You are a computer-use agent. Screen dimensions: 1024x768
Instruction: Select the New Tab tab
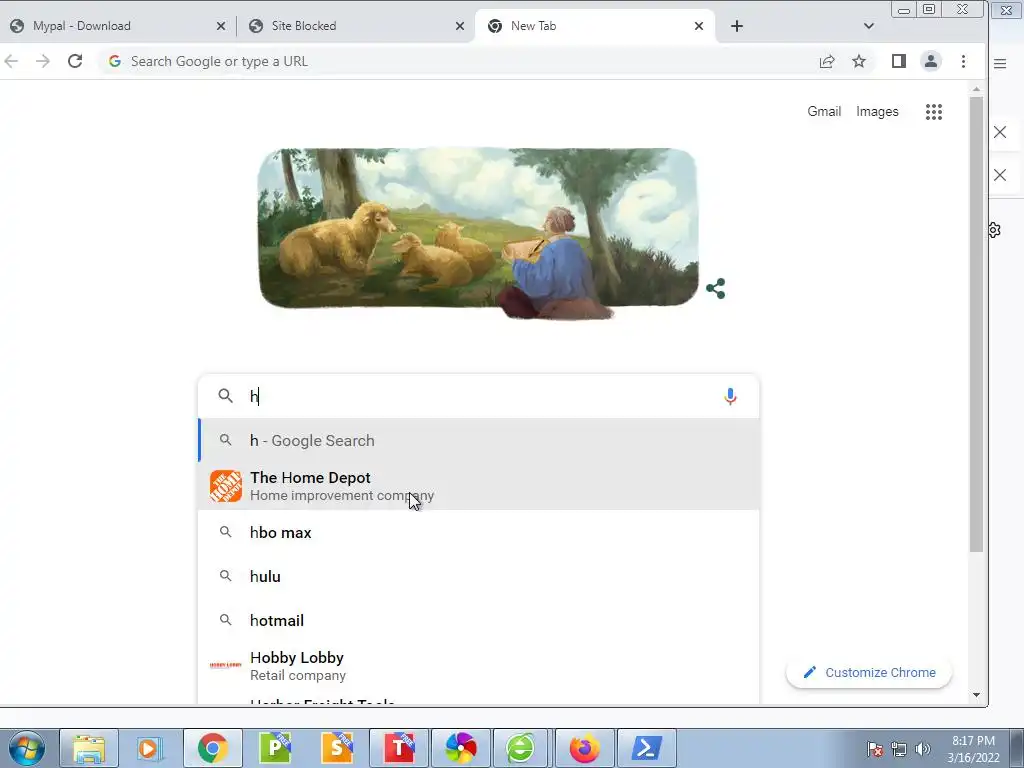(x=596, y=26)
